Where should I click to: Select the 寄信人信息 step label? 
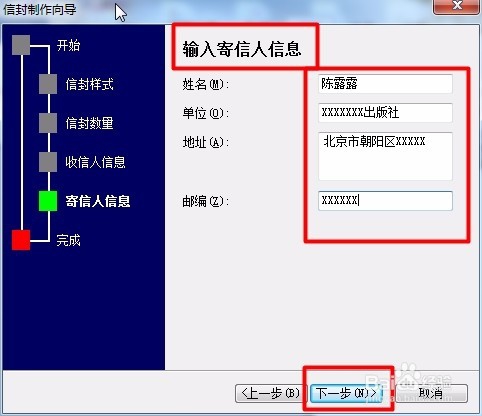[98, 201]
